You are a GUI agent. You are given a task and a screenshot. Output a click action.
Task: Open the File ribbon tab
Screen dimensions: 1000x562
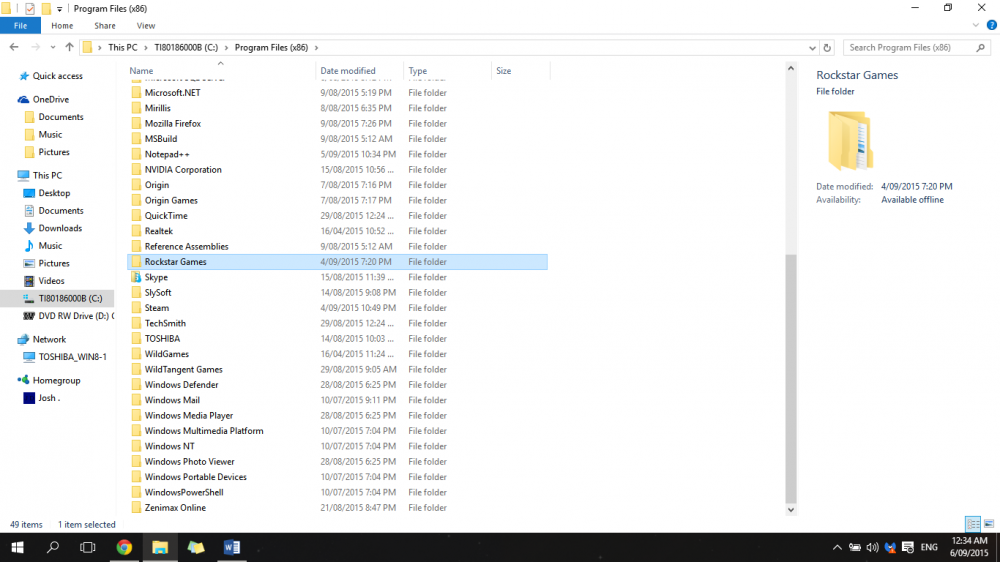click(x=20, y=26)
